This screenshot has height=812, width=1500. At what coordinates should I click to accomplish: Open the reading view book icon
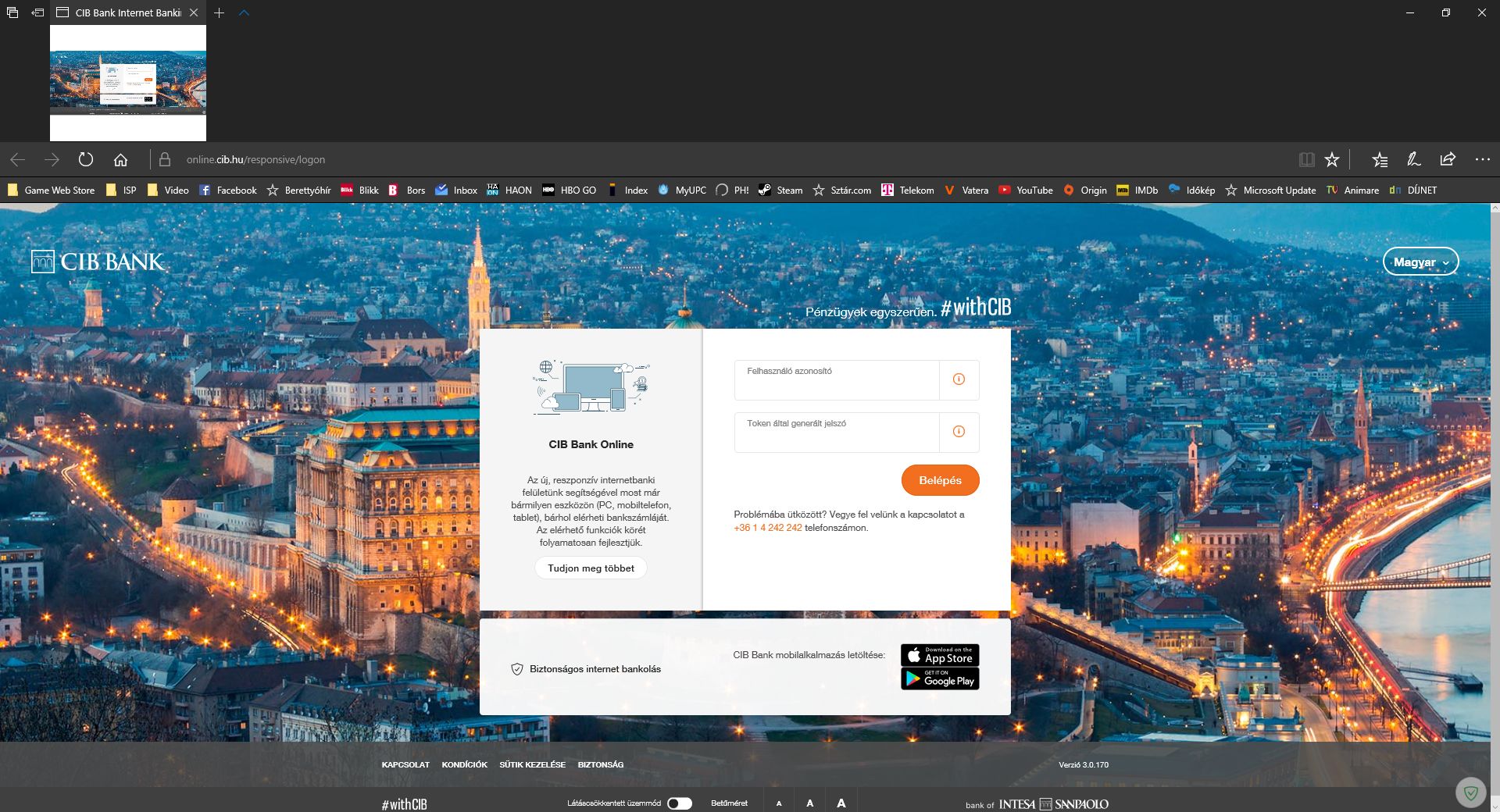click(x=1306, y=159)
